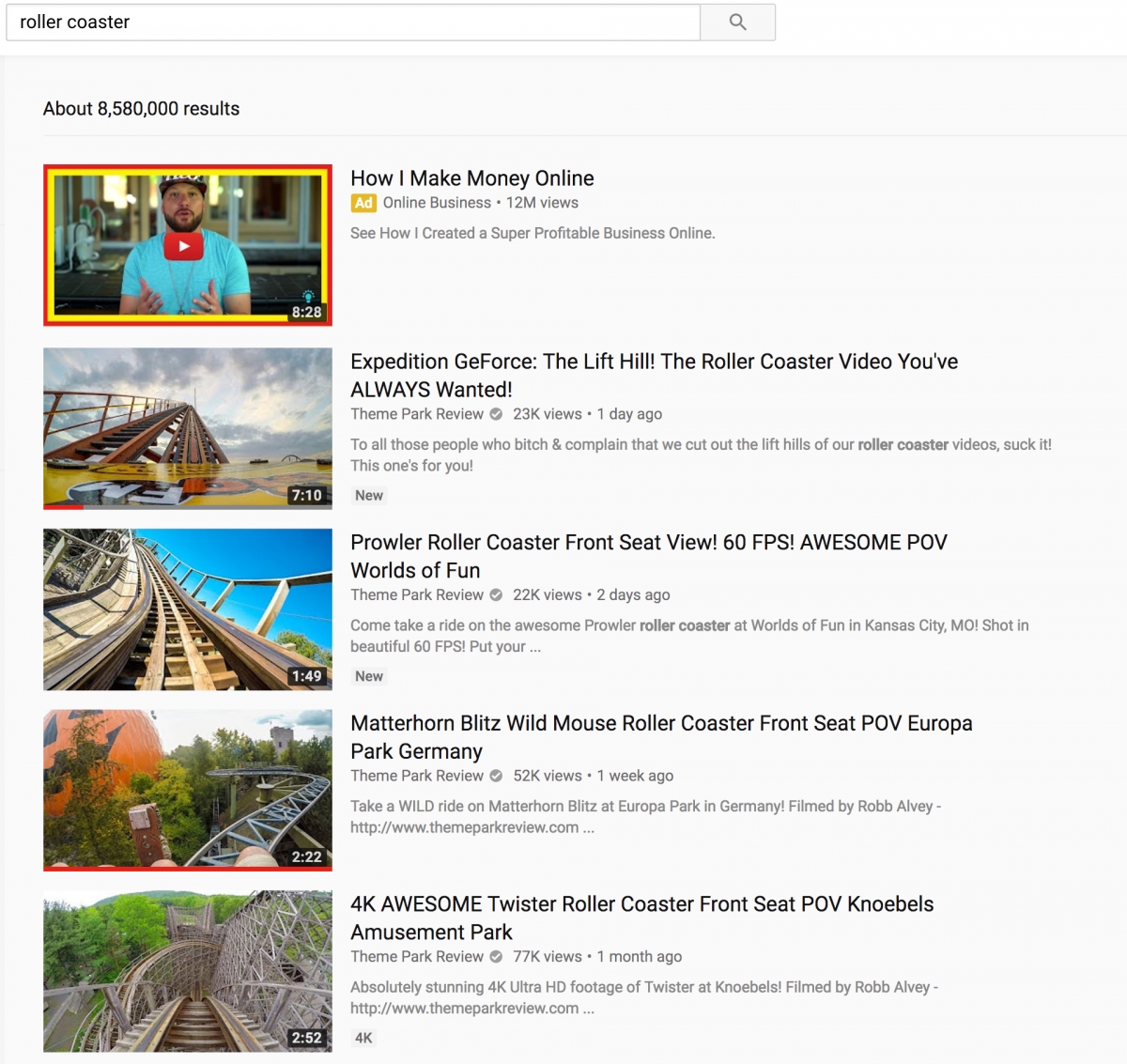Open the 'How I Make Money Online' title

(472, 178)
